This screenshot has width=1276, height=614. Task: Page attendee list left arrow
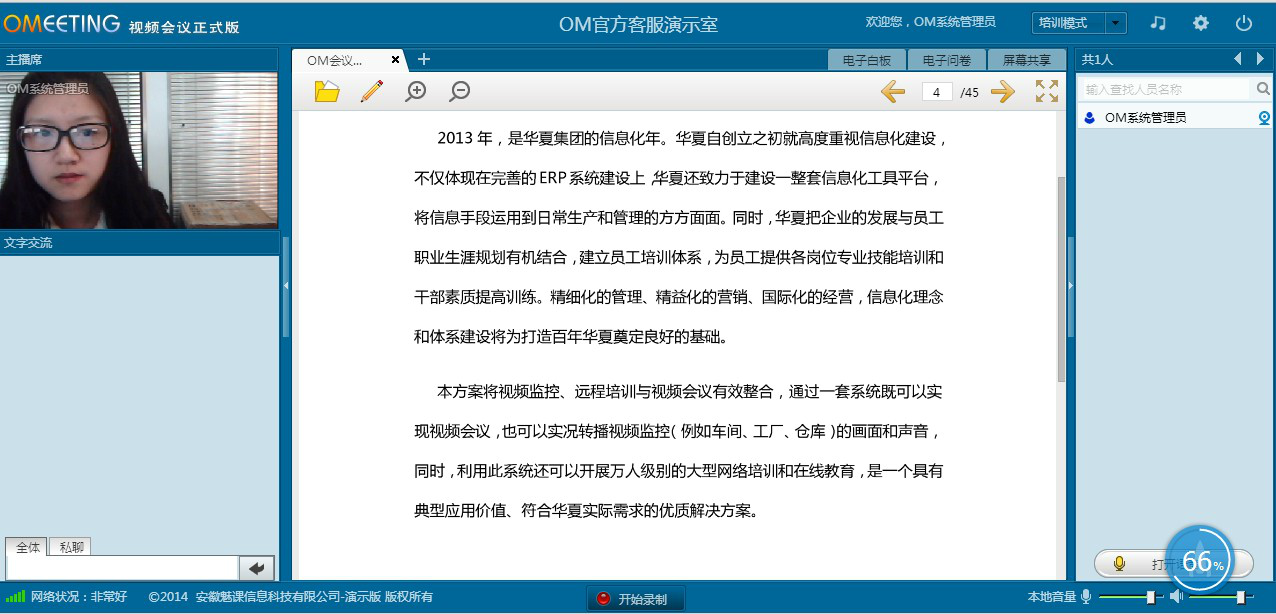point(1238,59)
